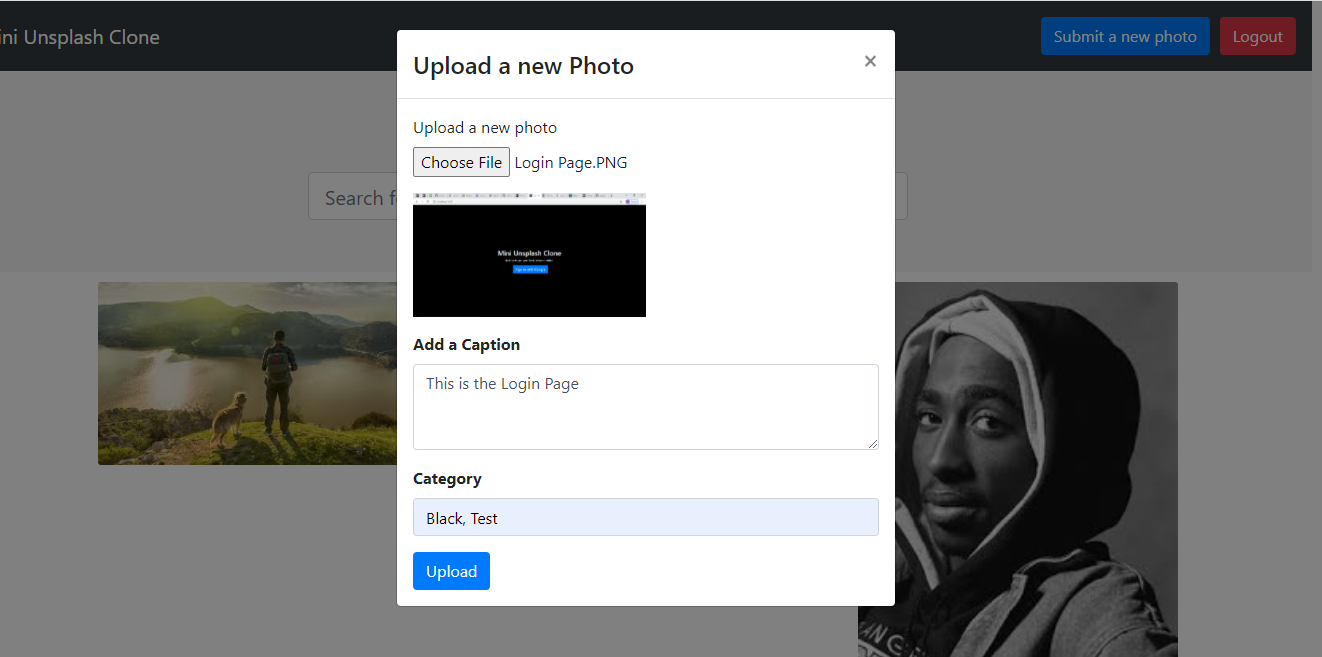Click the Category label above the input
This screenshot has width=1322, height=657.
[447, 478]
